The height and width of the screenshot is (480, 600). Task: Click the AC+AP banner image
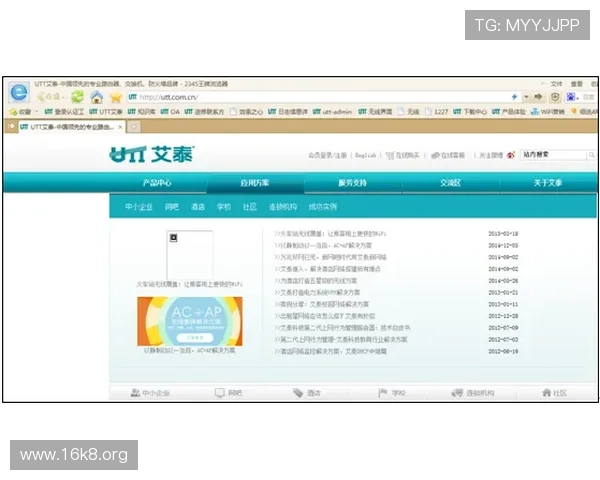pyautogui.click(x=190, y=321)
